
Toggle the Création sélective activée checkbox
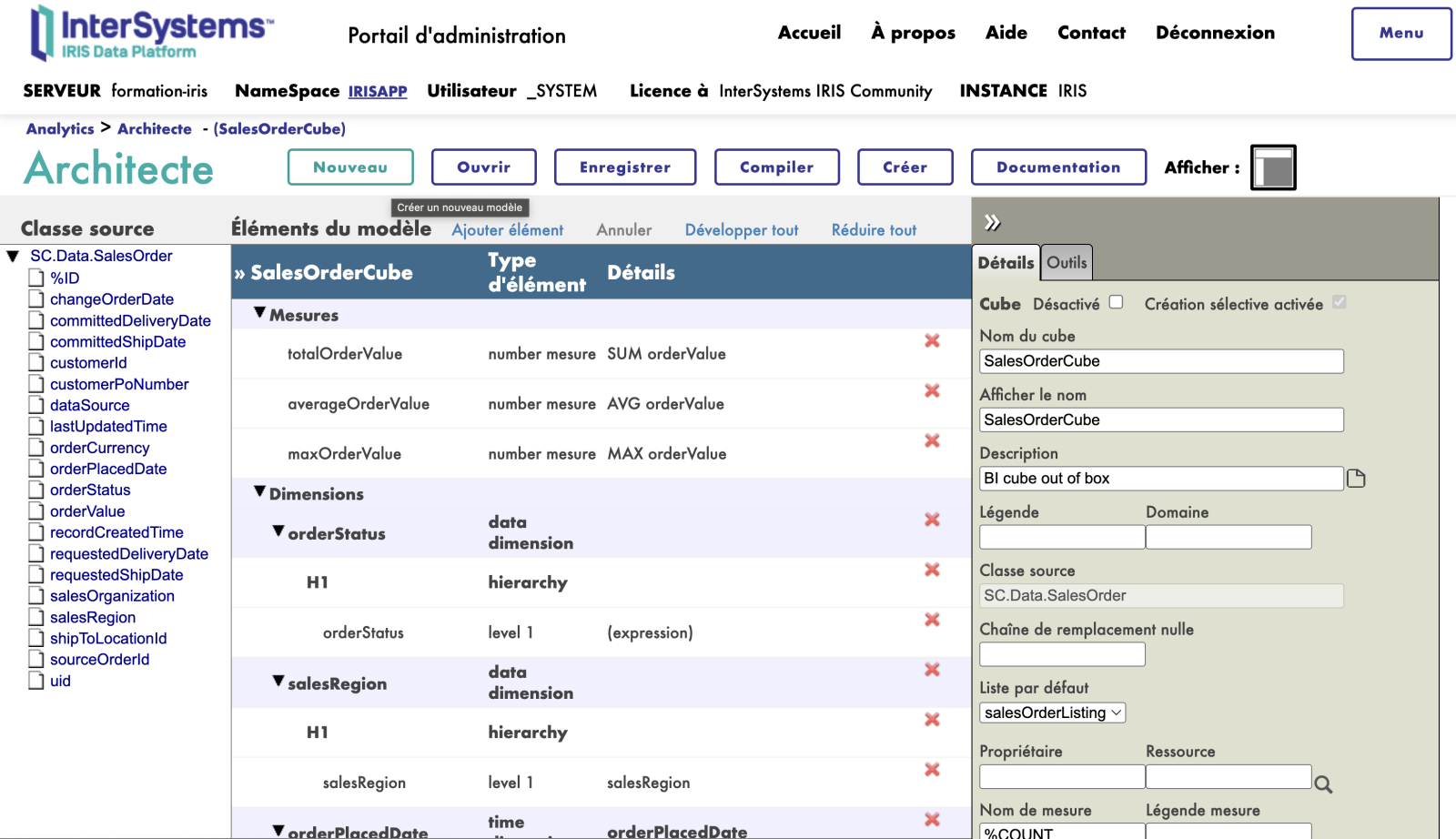(1339, 303)
